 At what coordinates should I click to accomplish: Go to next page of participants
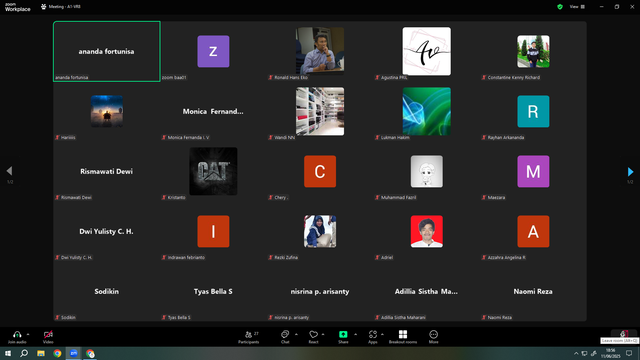pos(630,171)
